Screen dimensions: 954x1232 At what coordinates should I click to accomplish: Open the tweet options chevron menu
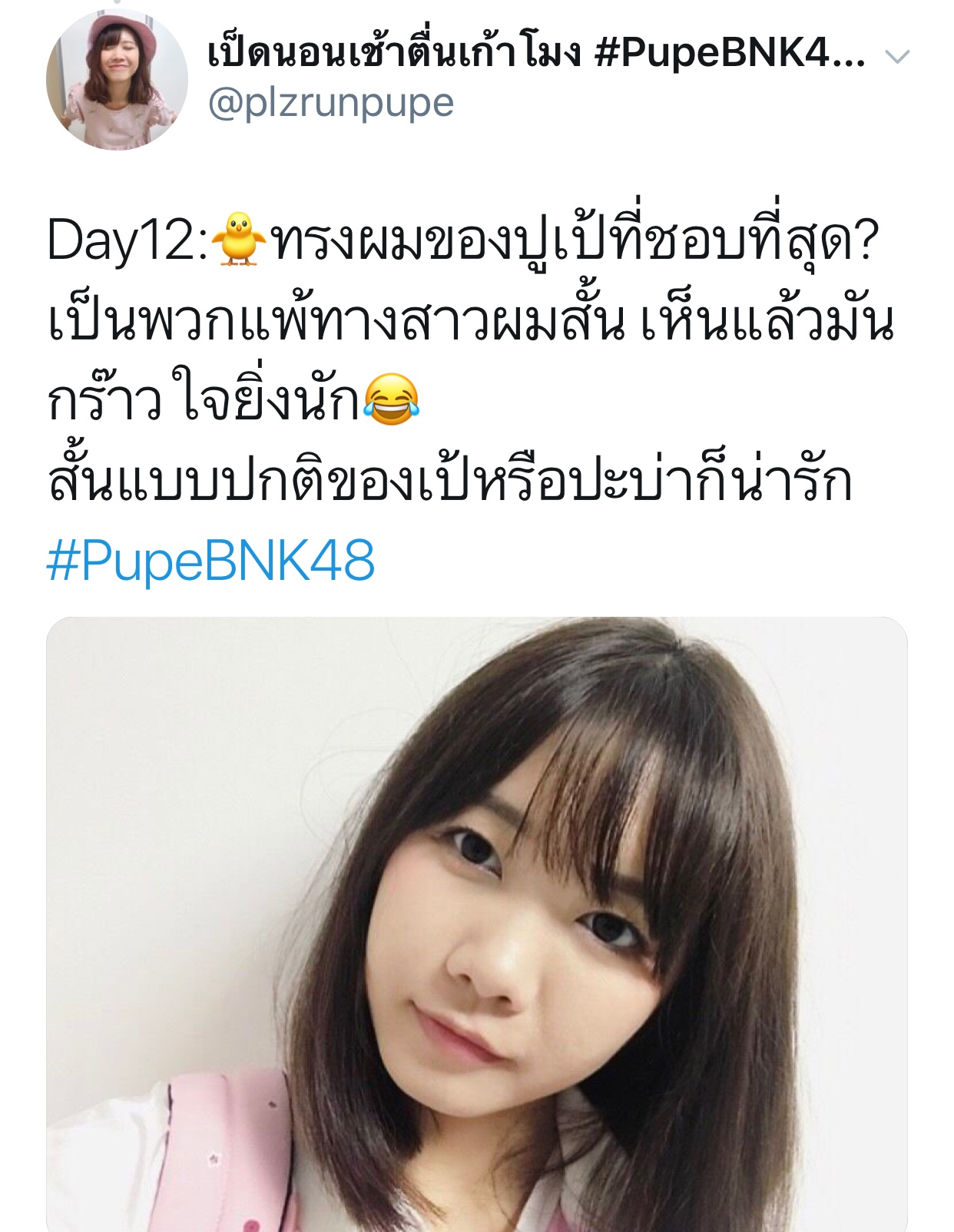(897, 56)
